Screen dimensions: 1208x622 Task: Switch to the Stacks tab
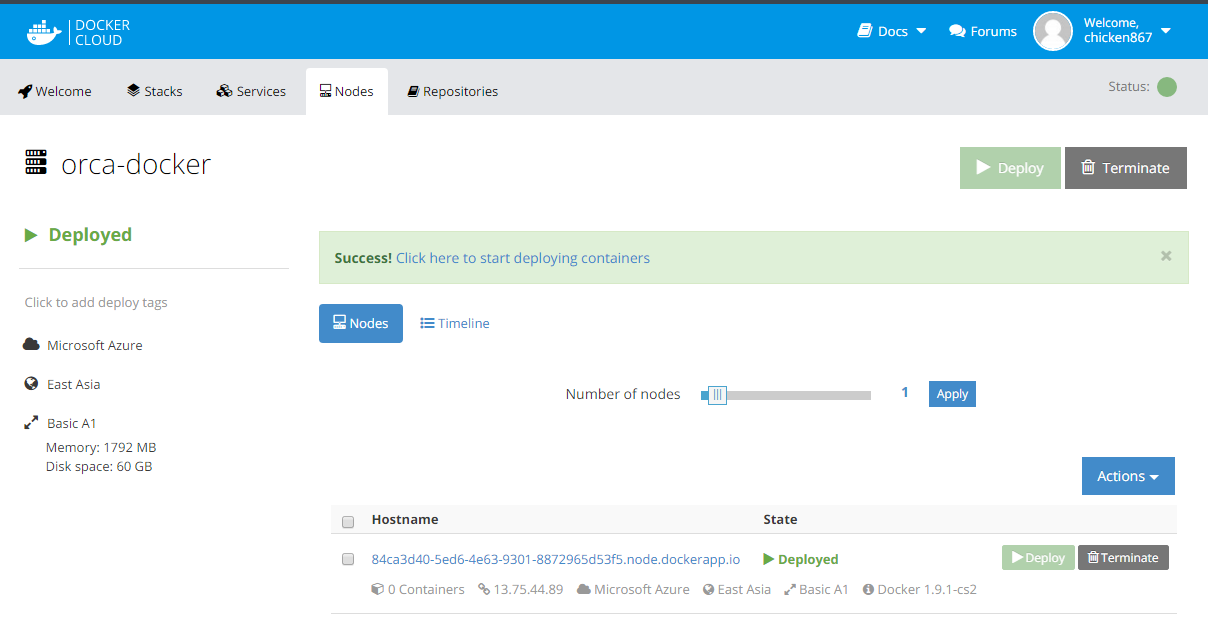155,91
